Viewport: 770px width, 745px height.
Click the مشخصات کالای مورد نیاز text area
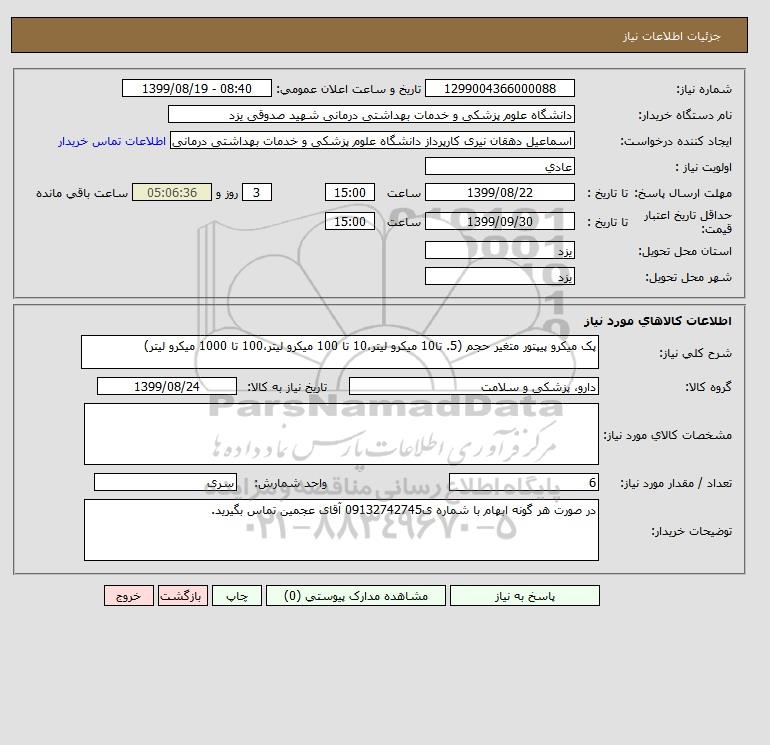(341, 434)
